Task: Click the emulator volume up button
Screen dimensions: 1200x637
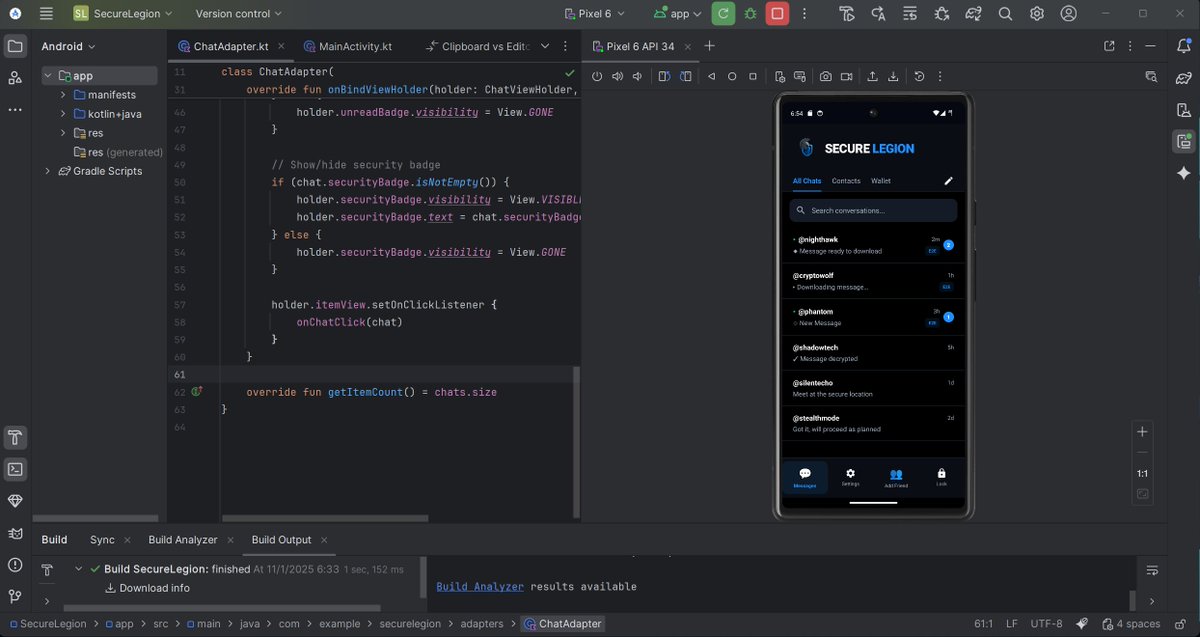Action: pos(618,76)
